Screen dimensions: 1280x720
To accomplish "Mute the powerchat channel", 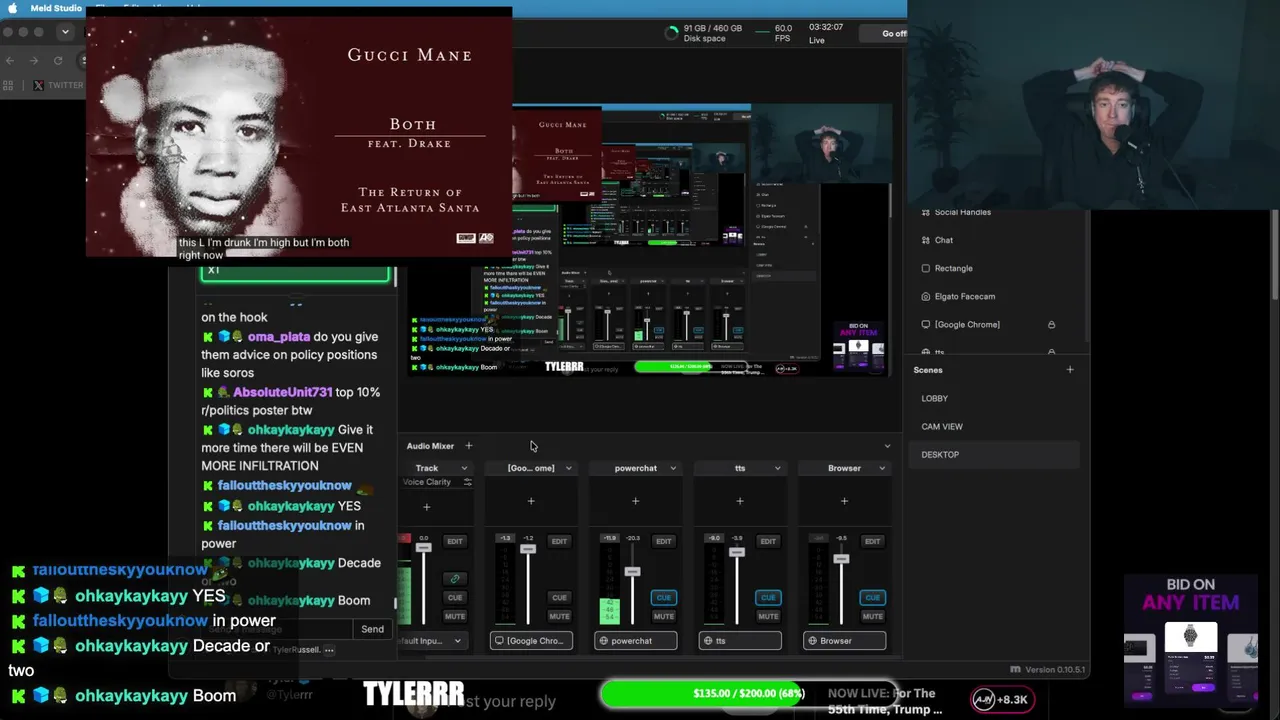I will point(664,616).
